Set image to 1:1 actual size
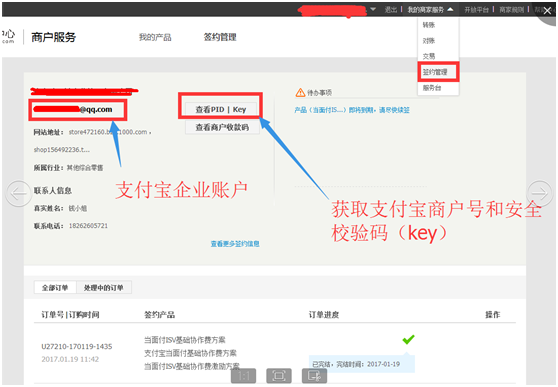 click(x=243, y=376)
